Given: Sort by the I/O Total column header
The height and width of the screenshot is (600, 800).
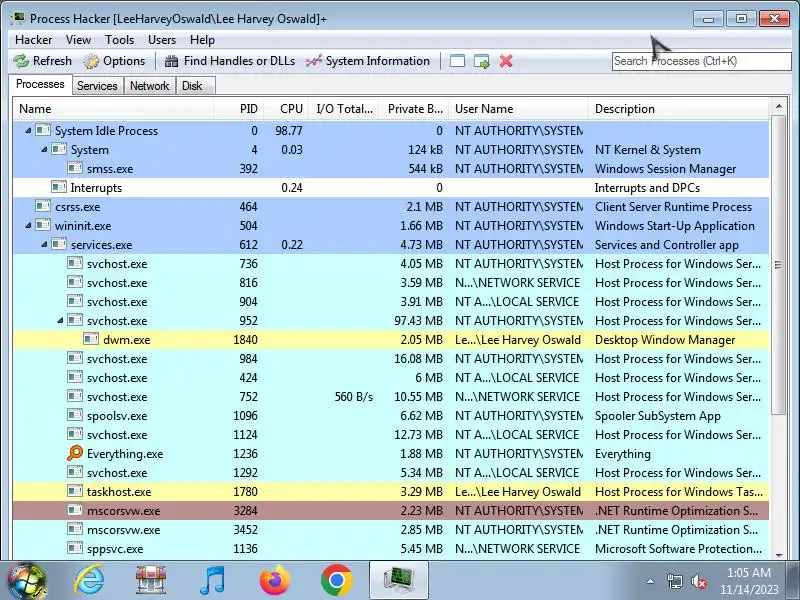Looking at the screenshot, I should tap(344, 109).
